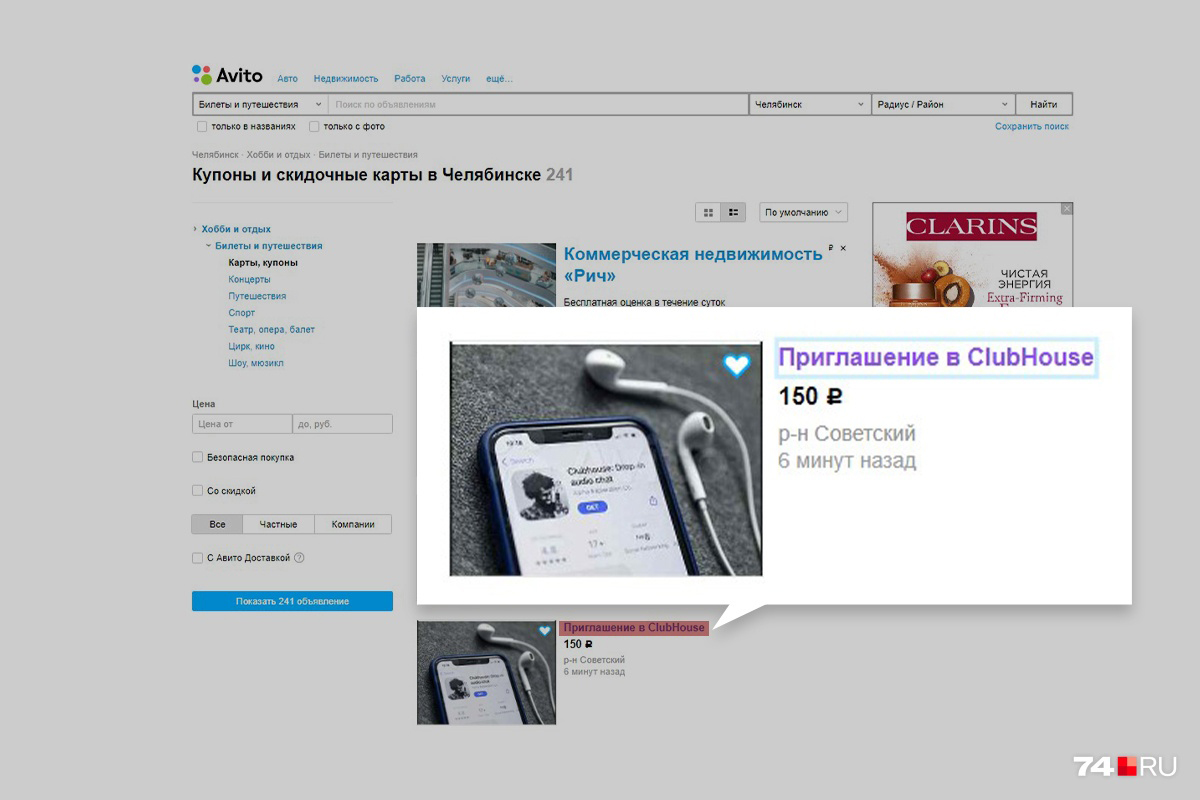Open Авто top menu
Viewport: 1200px width, 800px height.
click(287, 79)
